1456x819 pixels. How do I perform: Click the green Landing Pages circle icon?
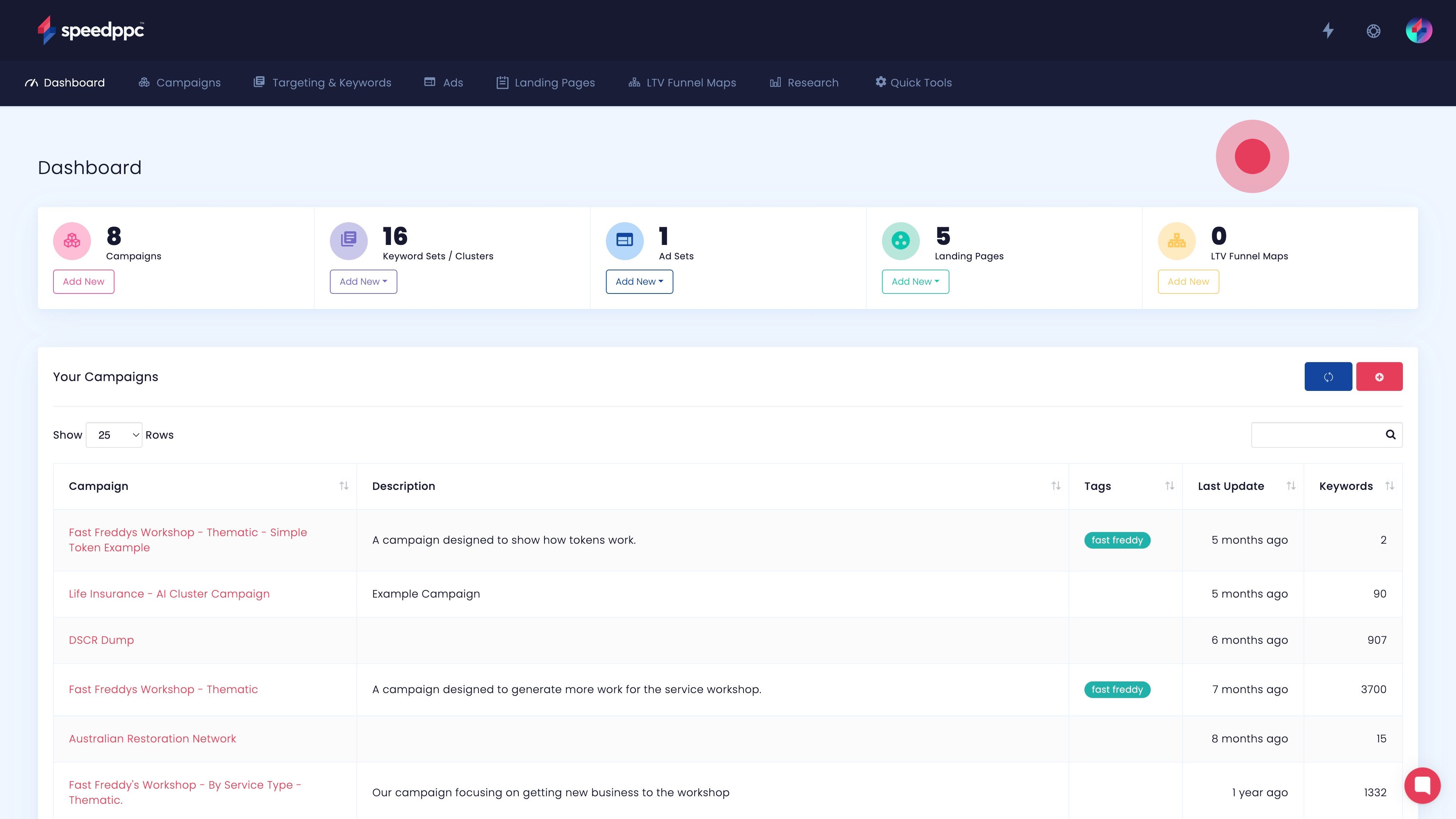(x=901, y=241)
